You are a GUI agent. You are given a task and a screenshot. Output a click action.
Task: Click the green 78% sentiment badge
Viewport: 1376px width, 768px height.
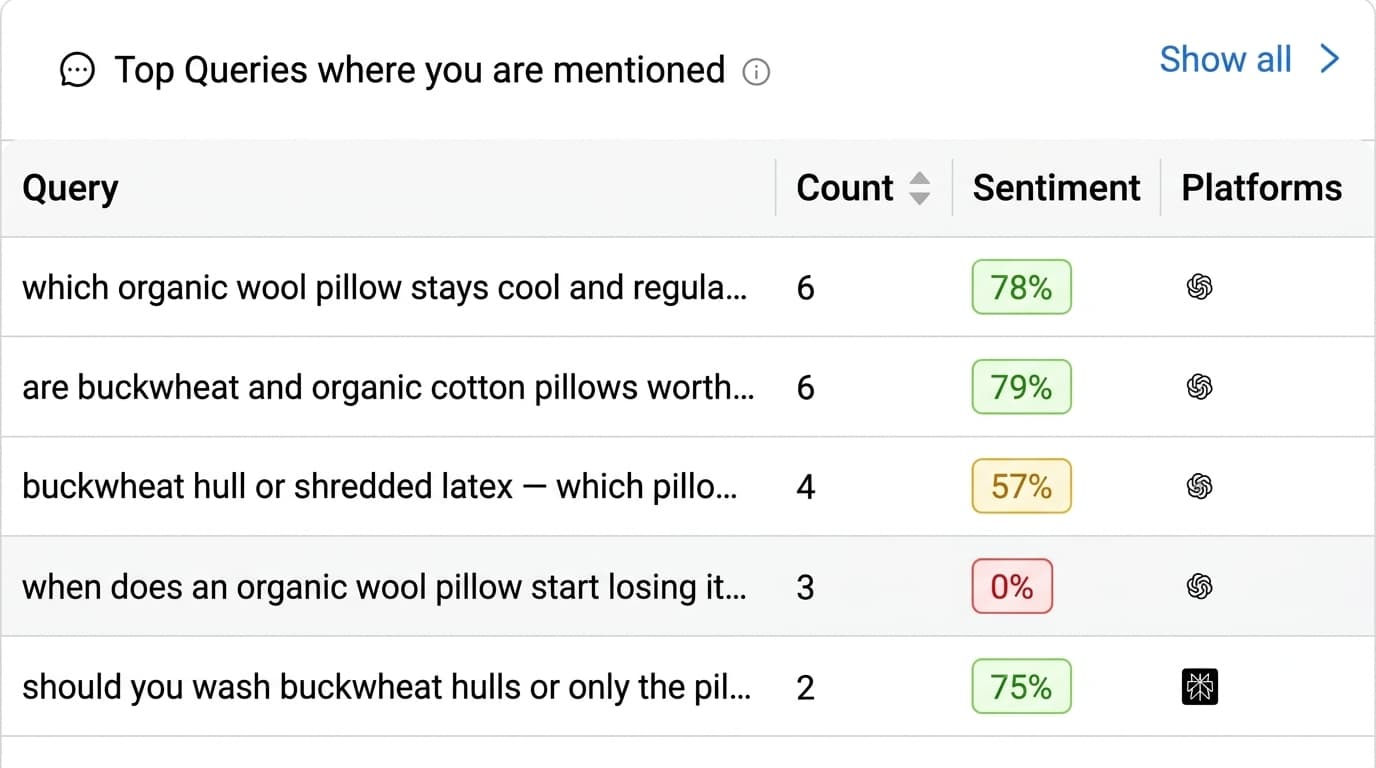[1021, 287]
